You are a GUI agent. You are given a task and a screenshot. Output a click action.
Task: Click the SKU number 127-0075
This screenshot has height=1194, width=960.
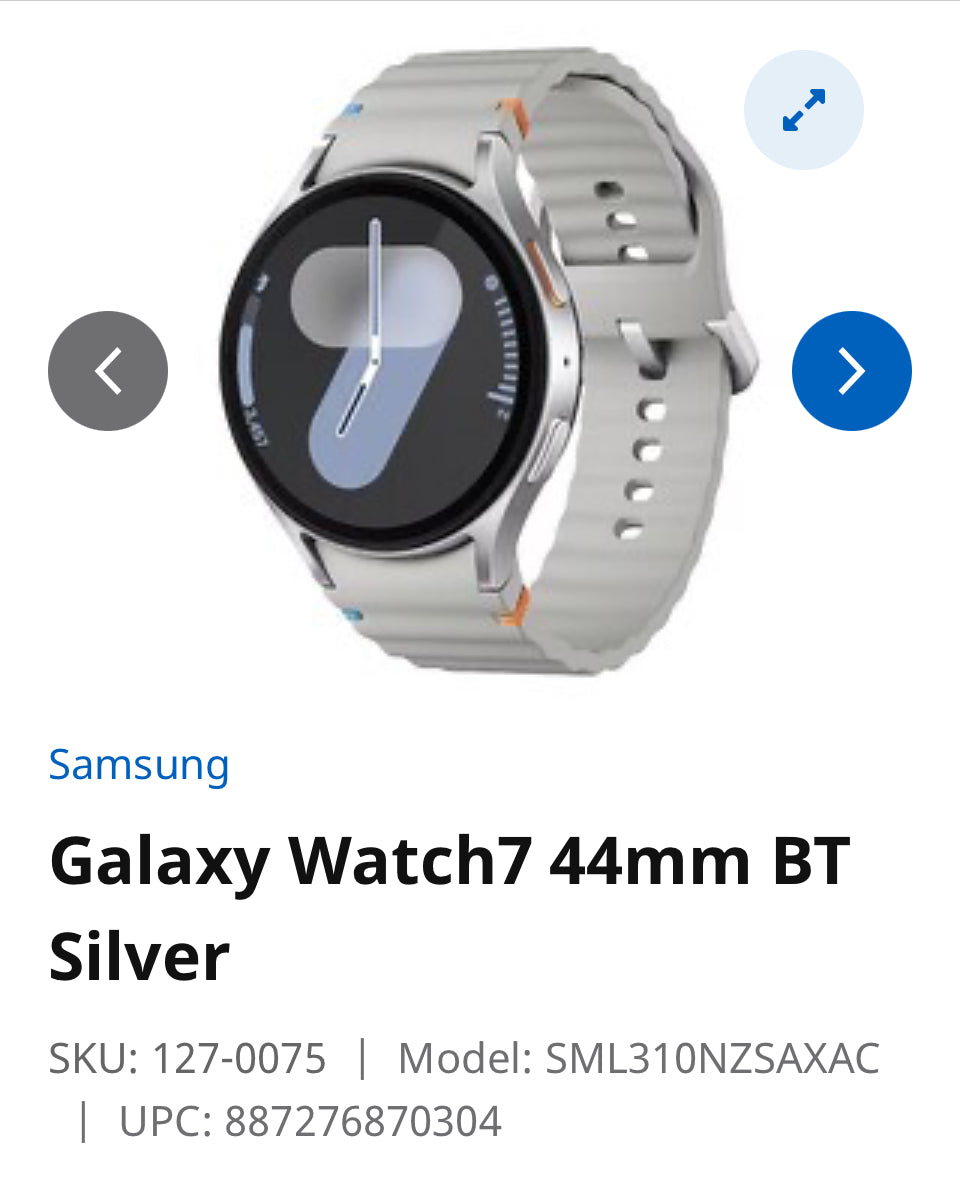(239, 1058)
